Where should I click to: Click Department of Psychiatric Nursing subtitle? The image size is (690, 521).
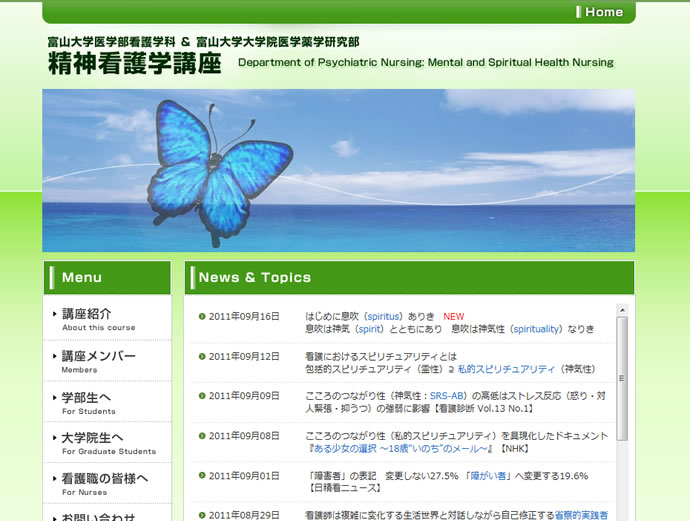(426, 62)
